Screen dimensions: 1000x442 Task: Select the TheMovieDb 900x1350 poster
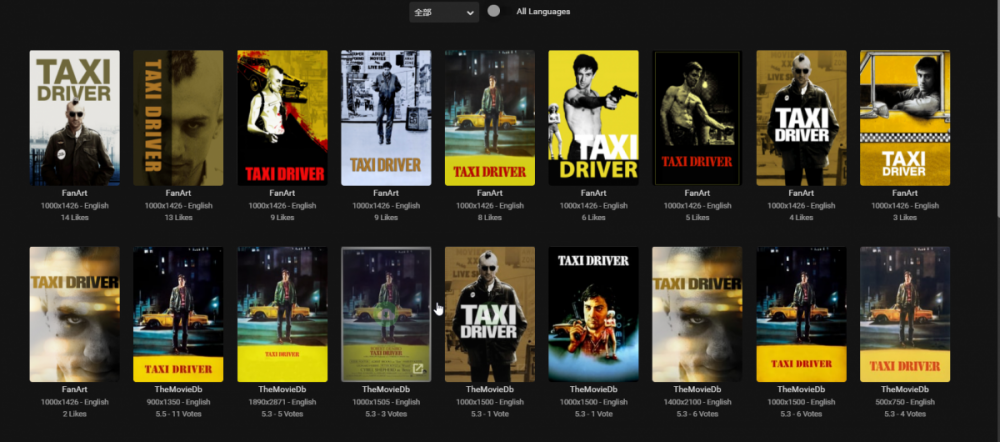click(x=179, y=314)
